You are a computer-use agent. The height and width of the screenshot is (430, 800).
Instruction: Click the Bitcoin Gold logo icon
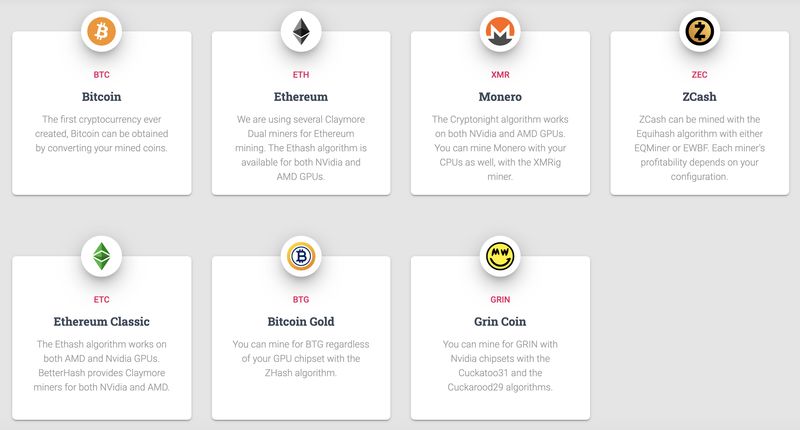pyautogui.click(x=301, y=257)
